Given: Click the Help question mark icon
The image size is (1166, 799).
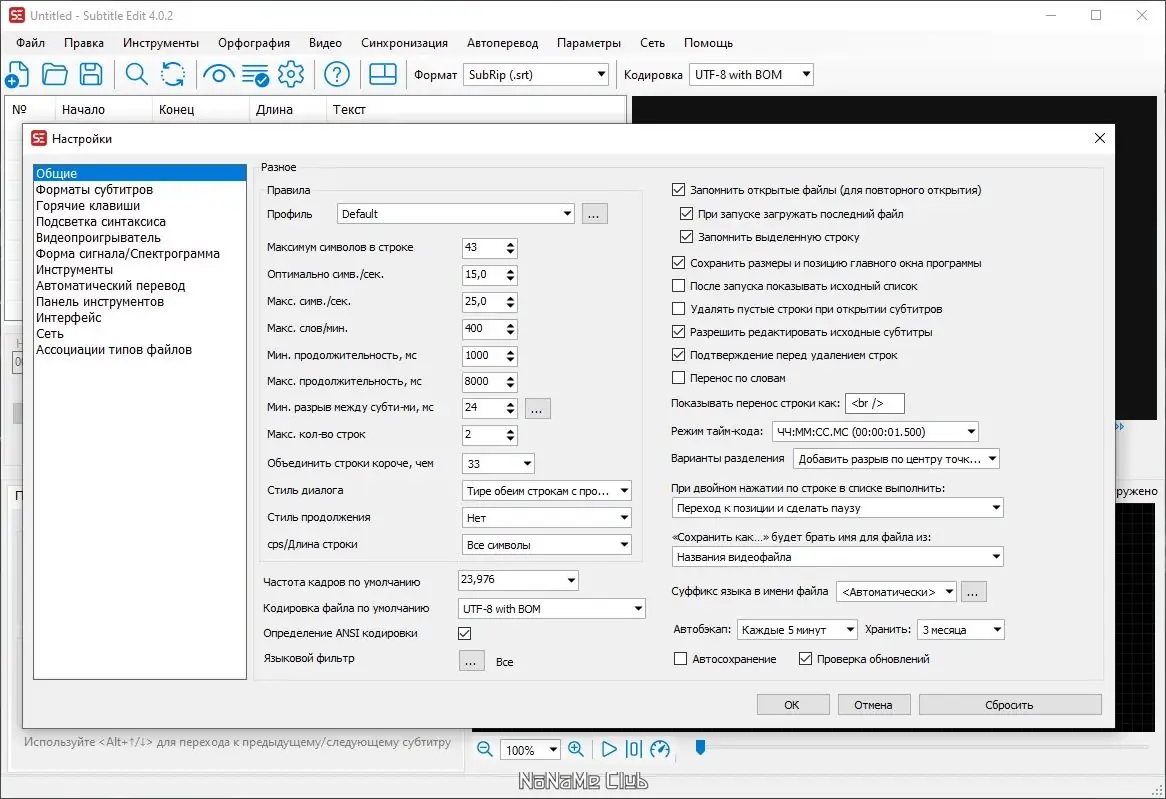Looking at the screenshot, I should [x=337, y=74].
